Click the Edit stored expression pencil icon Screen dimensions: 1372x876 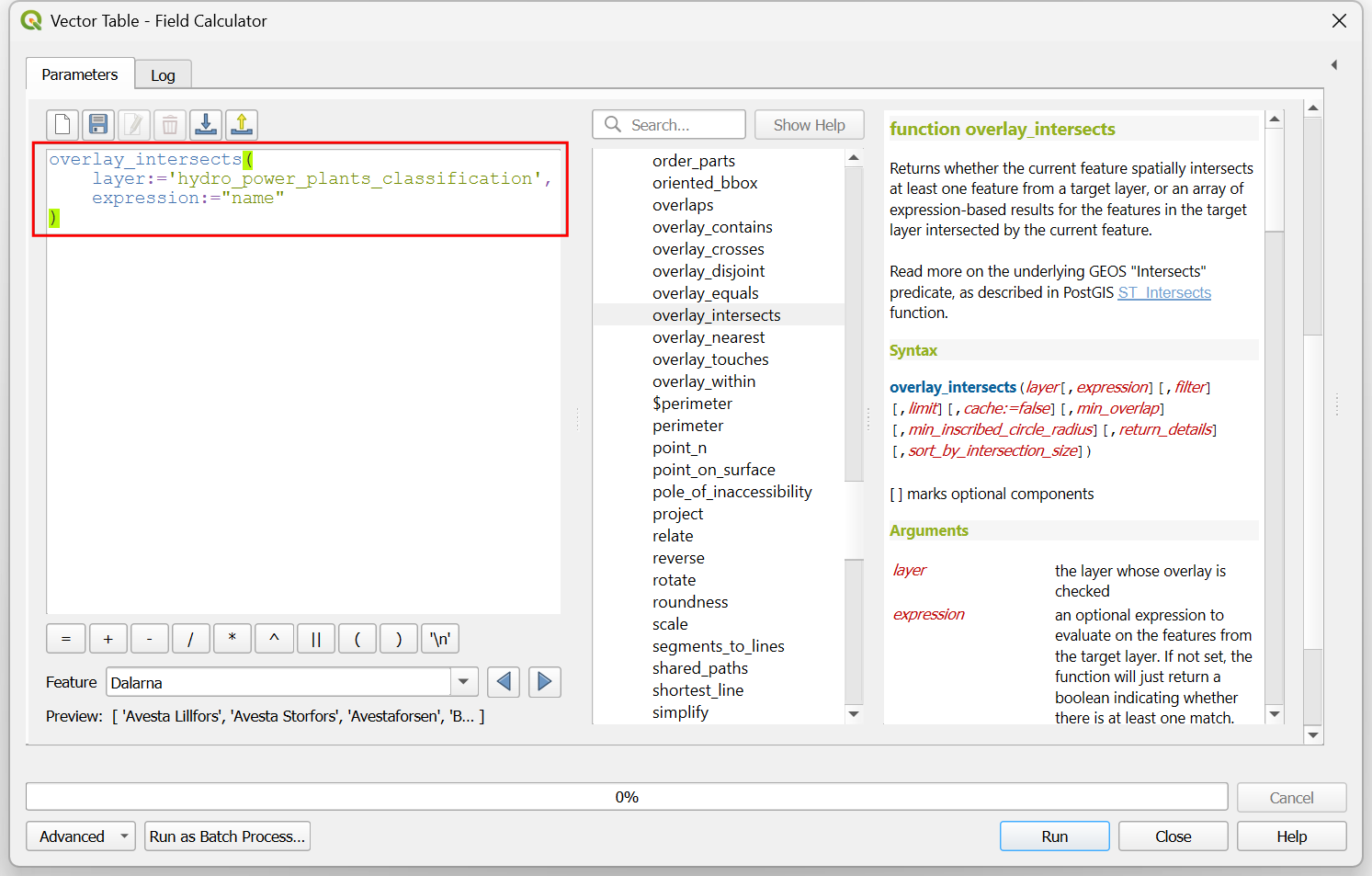134,124
